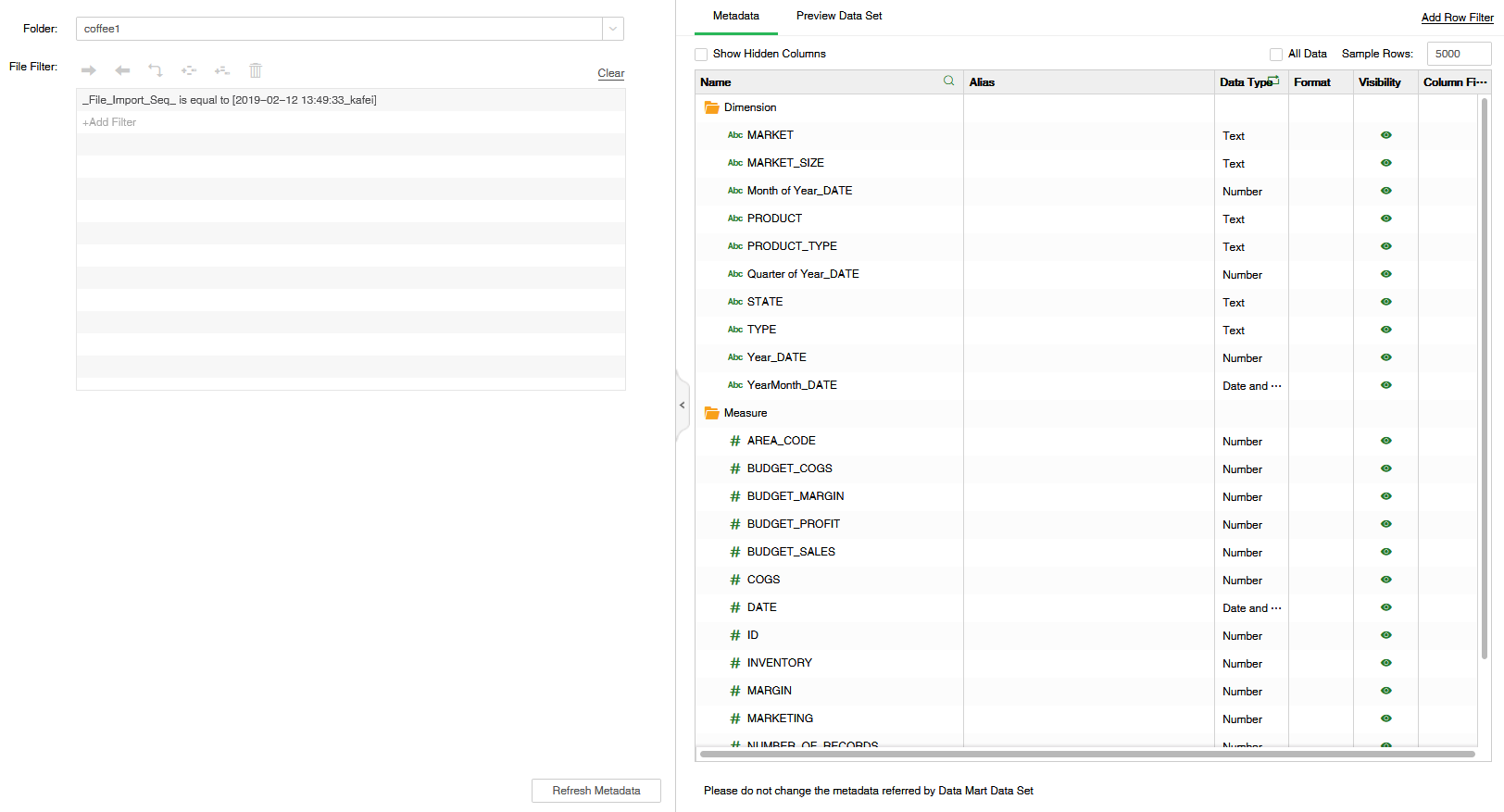Click the right arrow indent filter icon

click(89, 70)
